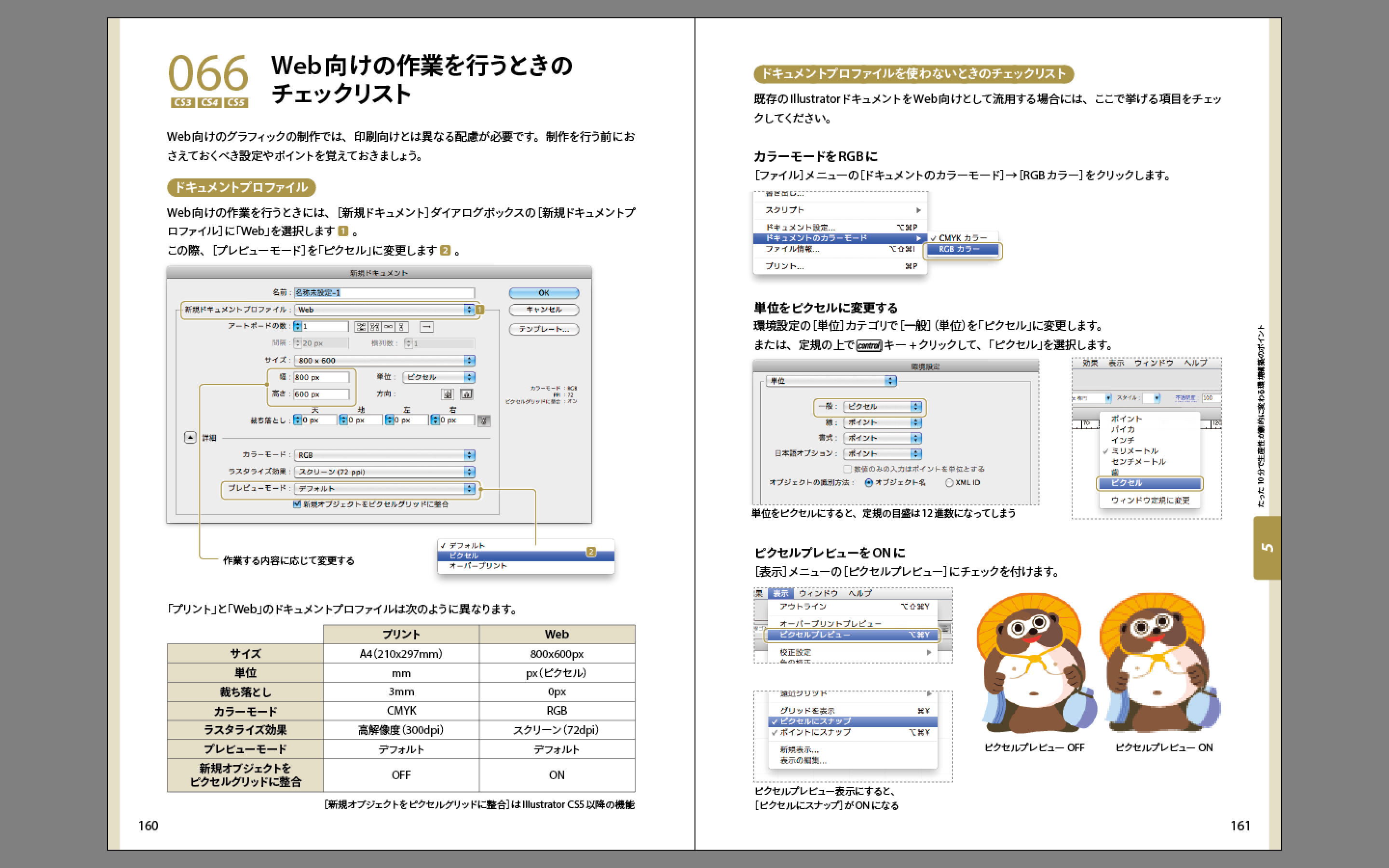Image resolution: width=1389 pixels, height=868 pixels.
Task: Choose the arrange-by-column artboard layout icon
Action: click(x=402, y=326)
